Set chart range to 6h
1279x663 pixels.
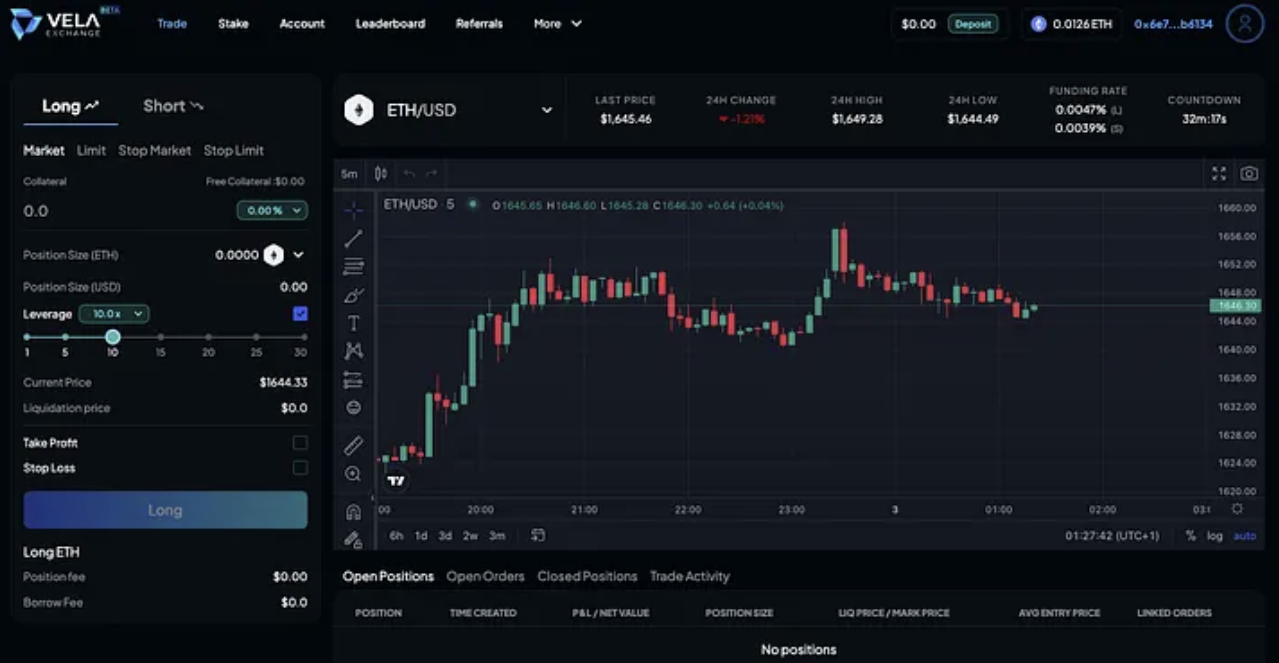pyautogui.click(x=396, y=536)
